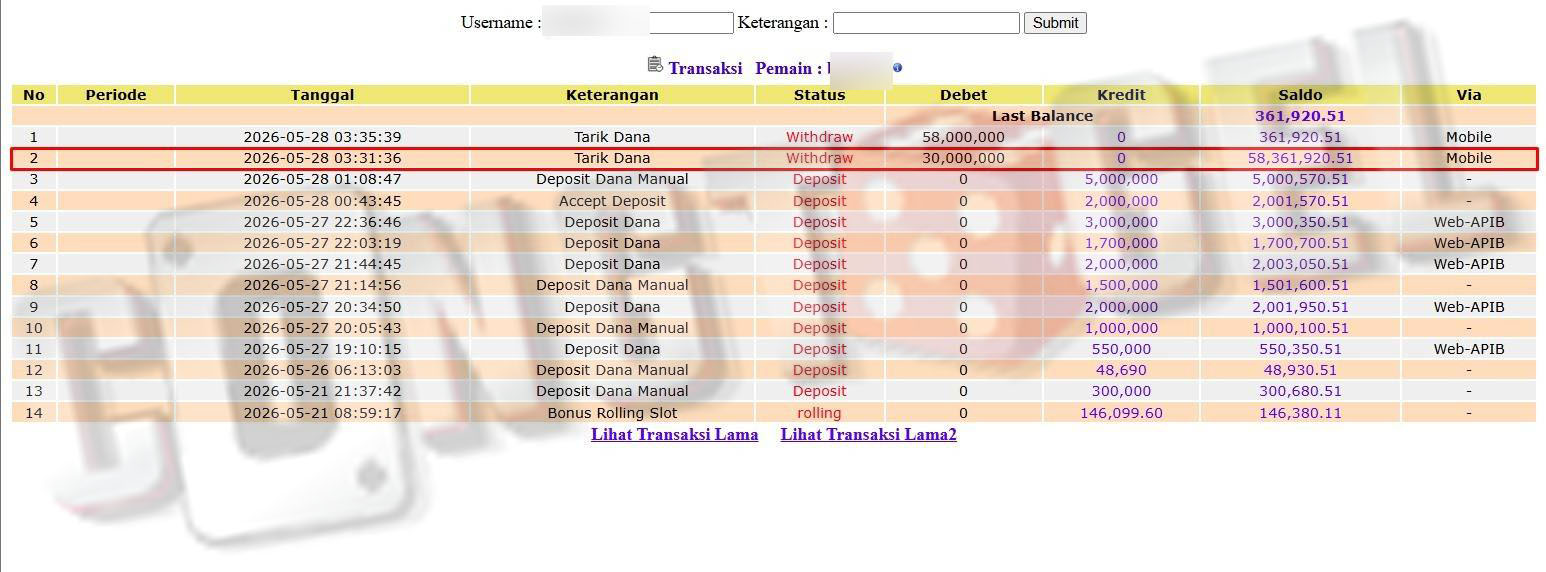Click the Via column header
1546x572 pixels.
(1468, 95)
